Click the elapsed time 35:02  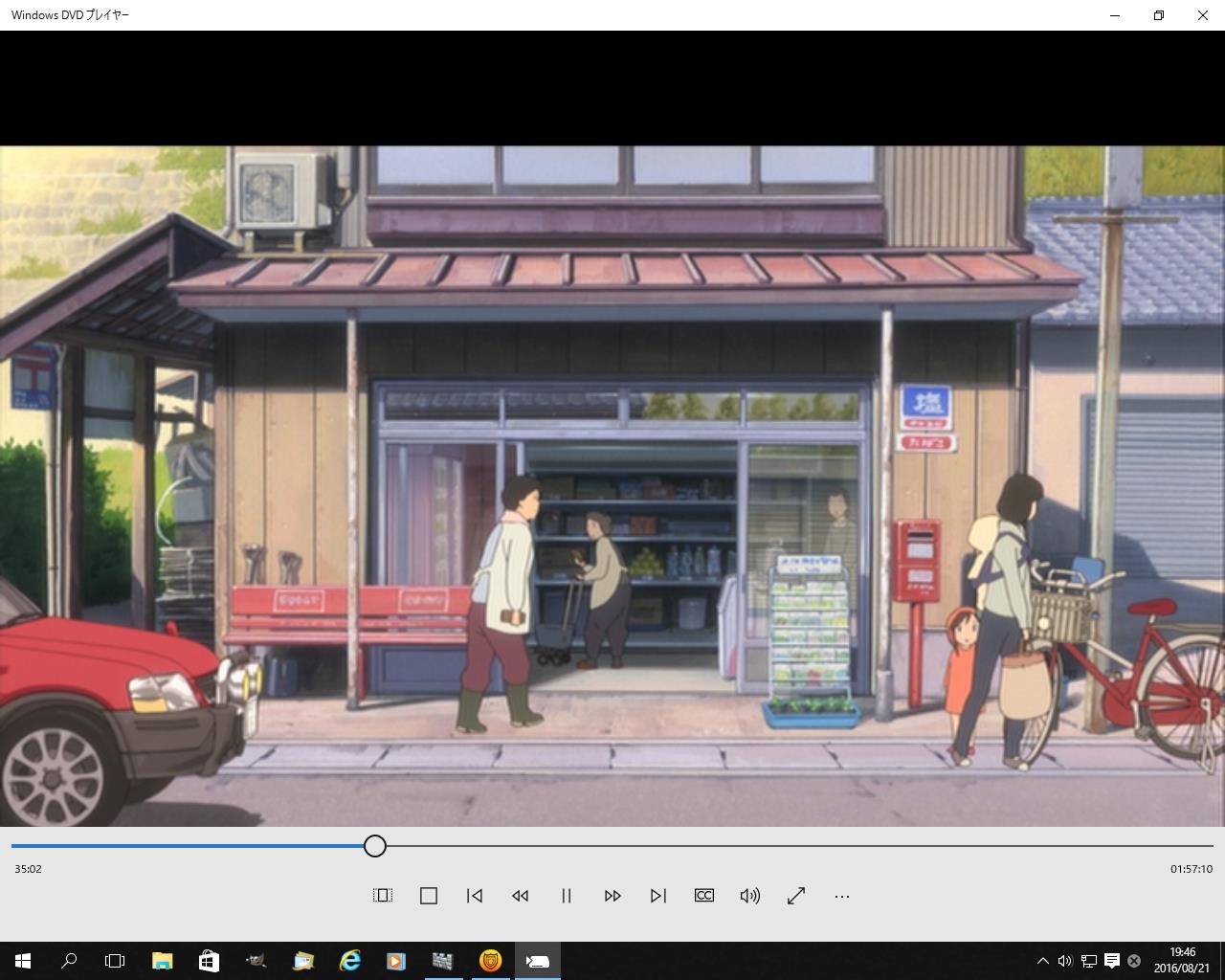pyautogui.click(x=28, y=869)
